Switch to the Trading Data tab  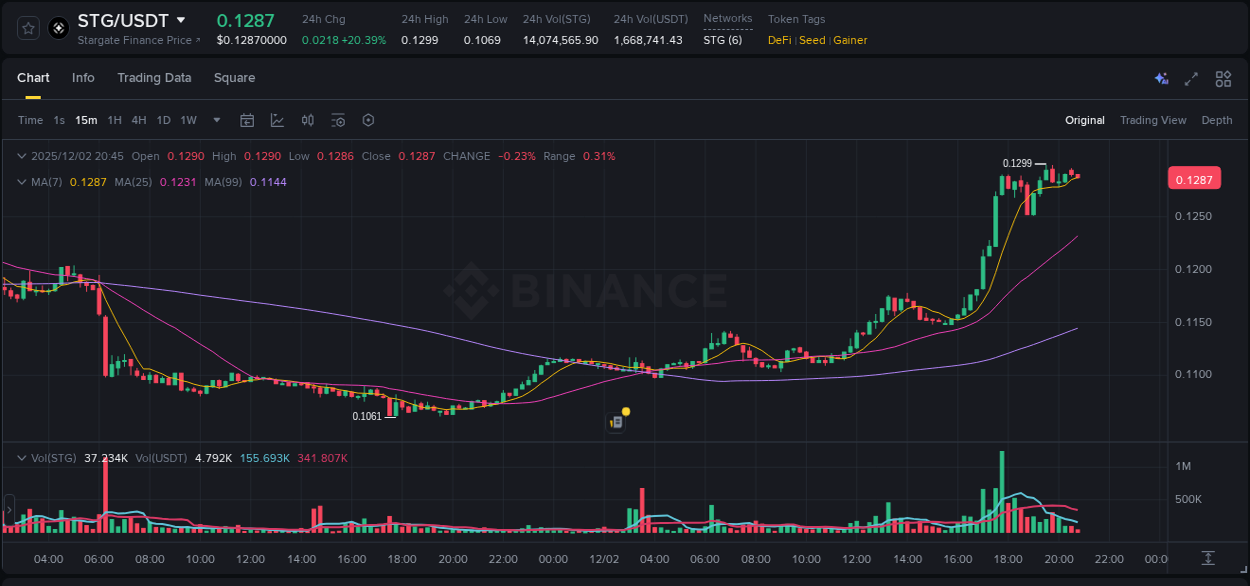pos(154,77)
